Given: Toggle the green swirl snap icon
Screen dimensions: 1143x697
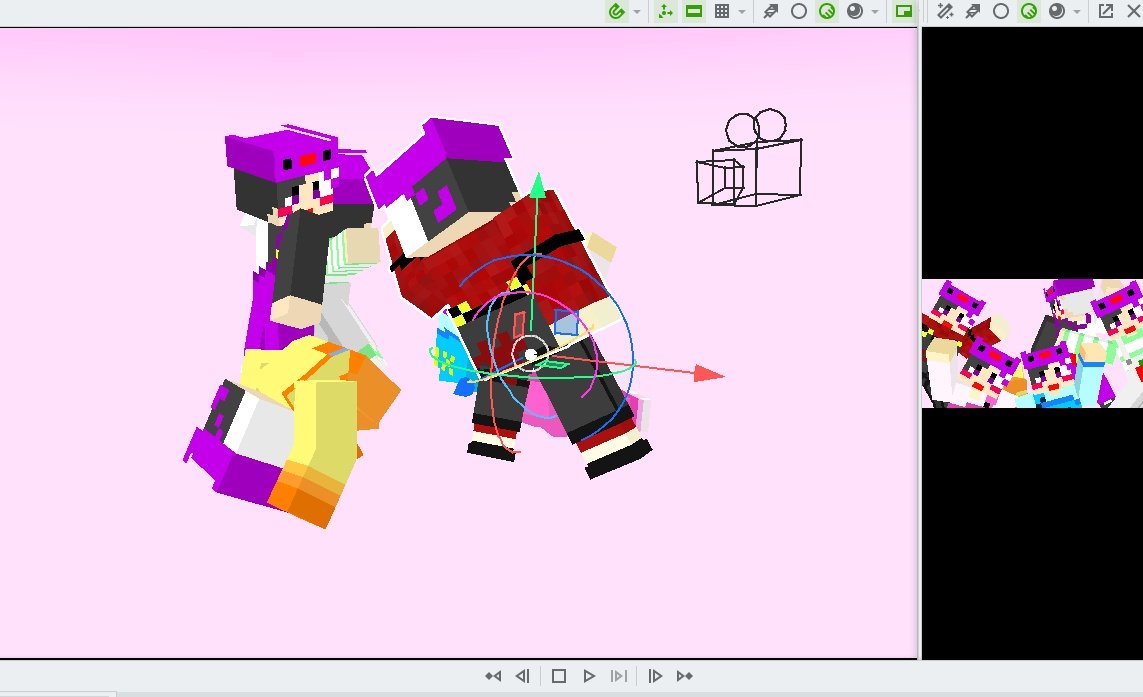Looking at the screenshot, I should 617,11.
